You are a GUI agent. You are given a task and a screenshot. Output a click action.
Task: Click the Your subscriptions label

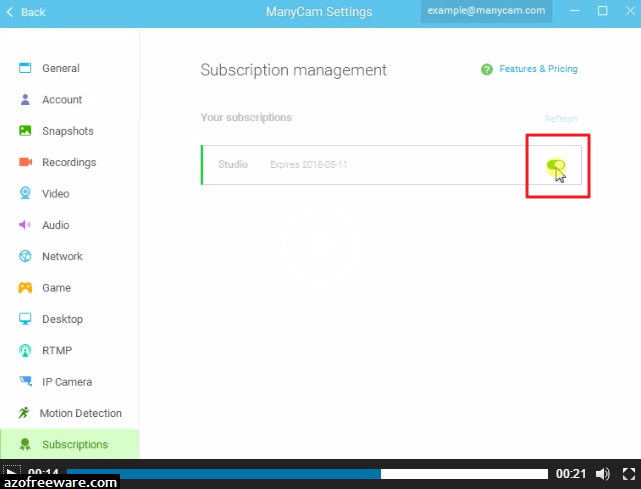point(246,117)
